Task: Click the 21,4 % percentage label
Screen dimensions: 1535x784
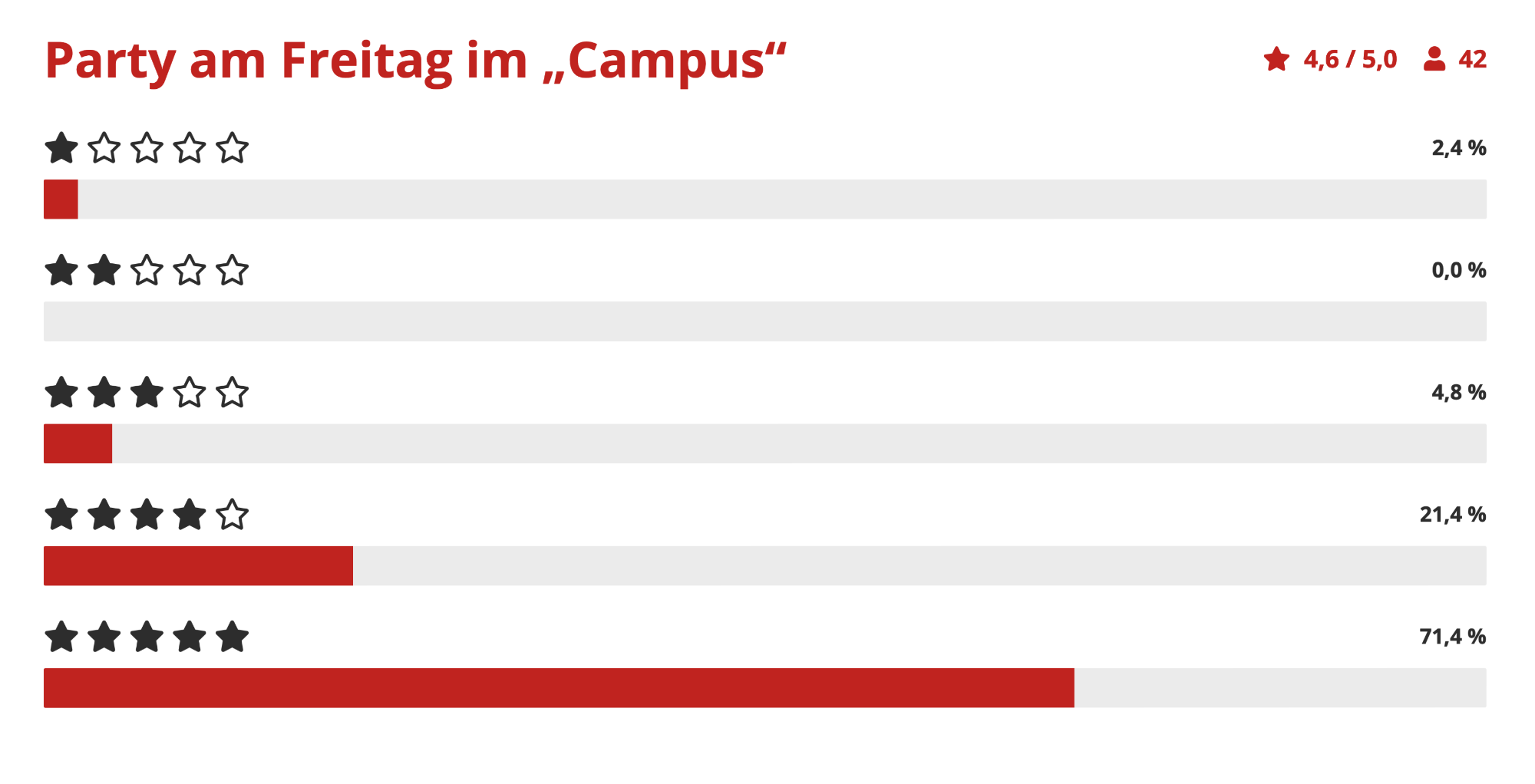Action: coord(1453,515)
